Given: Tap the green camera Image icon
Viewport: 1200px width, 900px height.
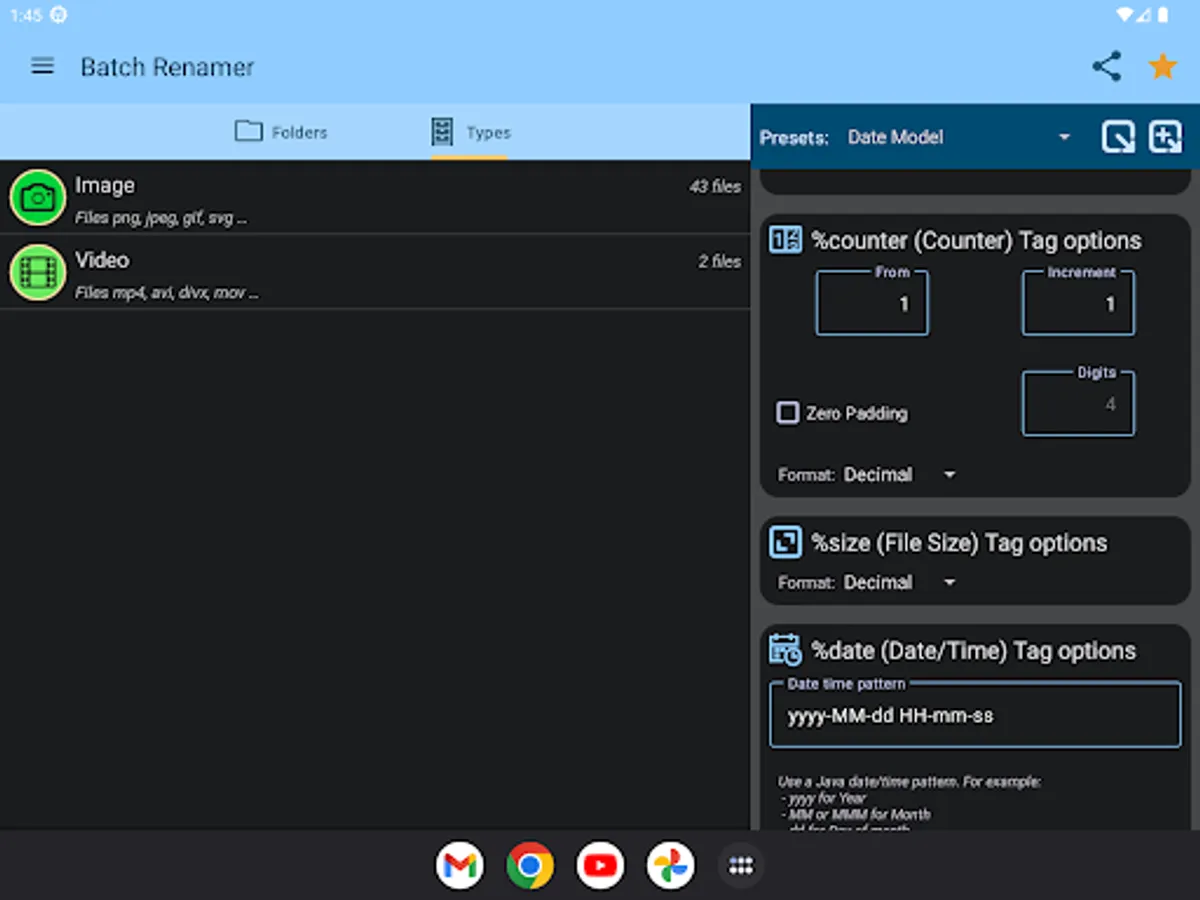Looking at the screenshot, I should pos(38,198).
